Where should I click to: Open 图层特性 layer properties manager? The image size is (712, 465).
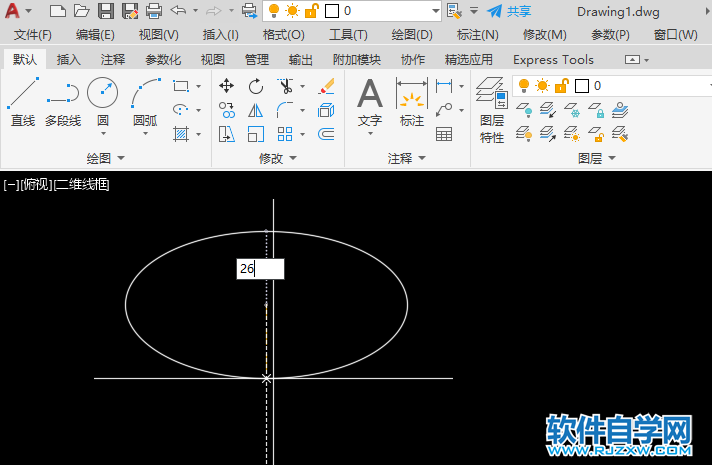pyautogui.click(x=491, y=108)
